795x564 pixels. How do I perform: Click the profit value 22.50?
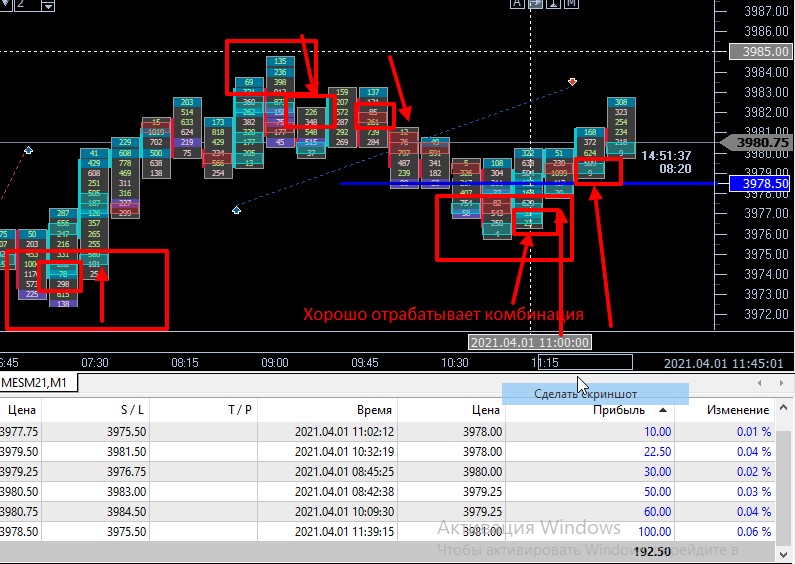657,451
